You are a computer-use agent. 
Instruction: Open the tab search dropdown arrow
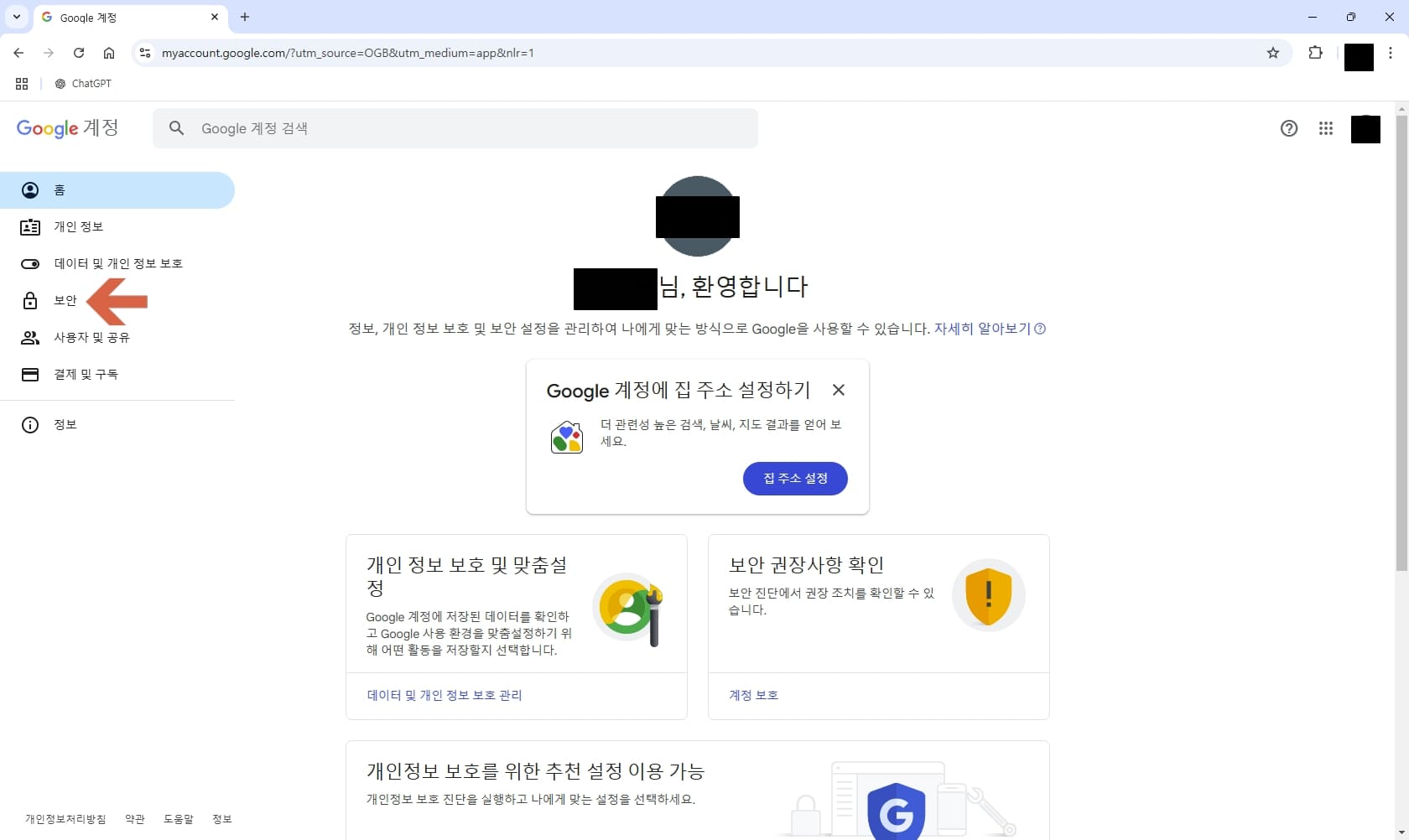click(17, 17)
